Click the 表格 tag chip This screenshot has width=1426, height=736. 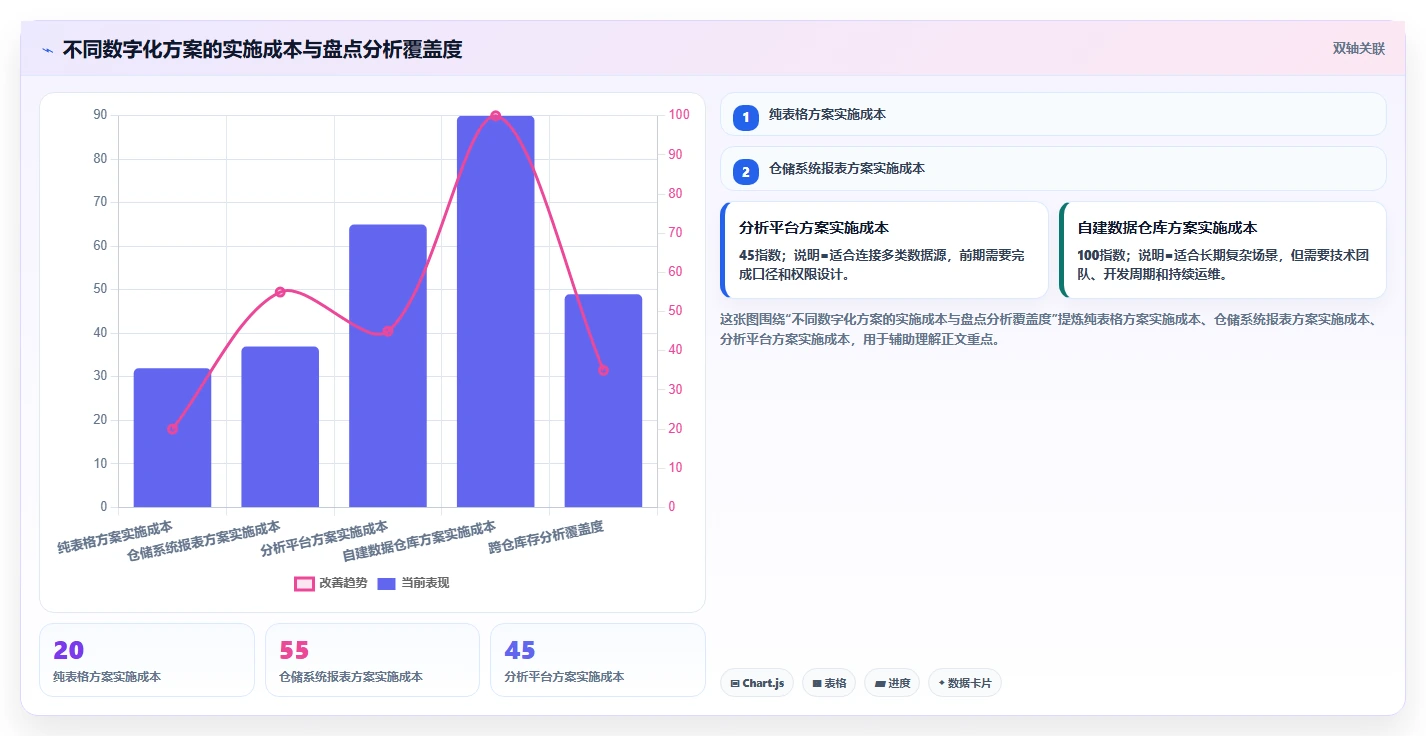click(829, 683)
